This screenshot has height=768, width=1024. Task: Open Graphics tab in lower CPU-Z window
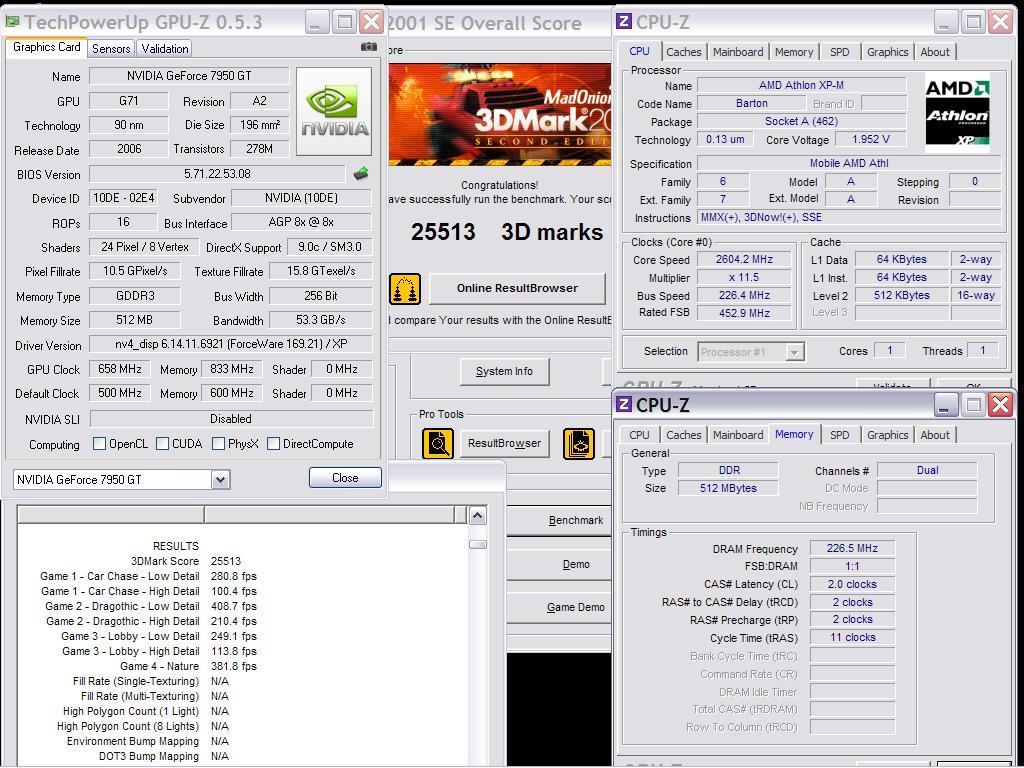click(888, 435)
